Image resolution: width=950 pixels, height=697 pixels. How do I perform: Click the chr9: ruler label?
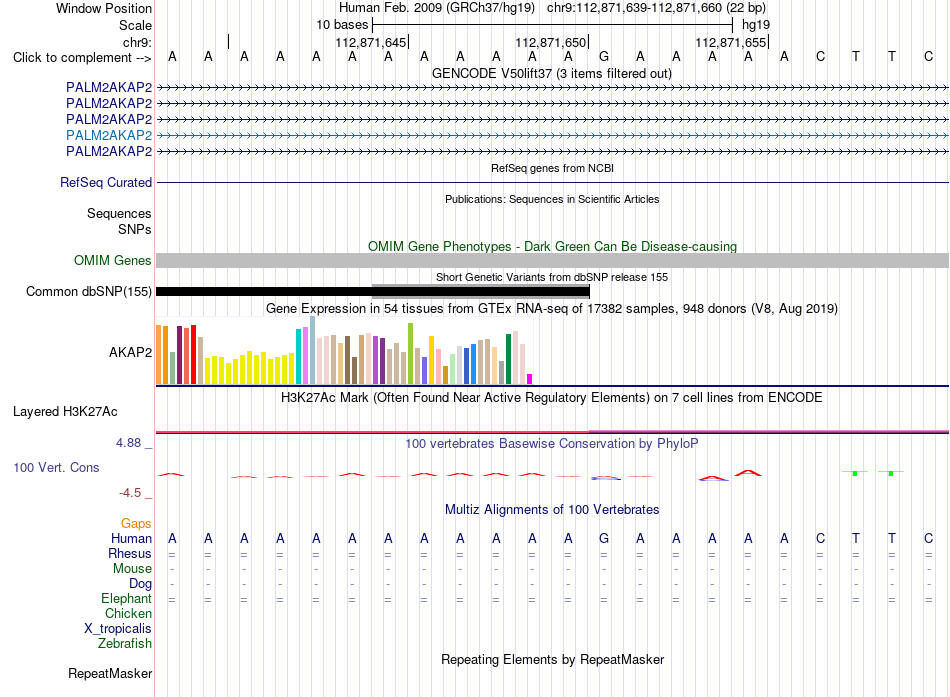[137, 42]
